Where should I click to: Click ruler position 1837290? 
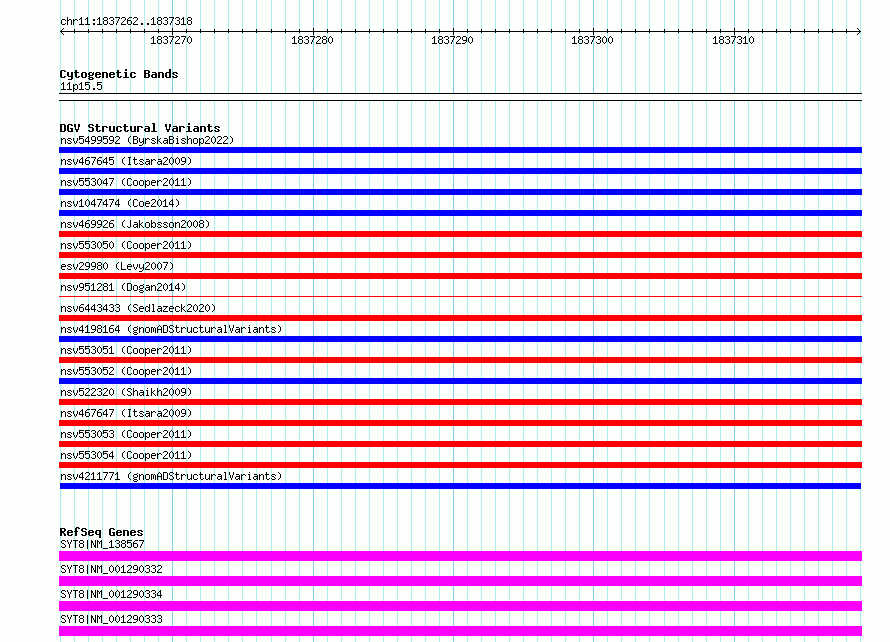[x=452, y=40]
